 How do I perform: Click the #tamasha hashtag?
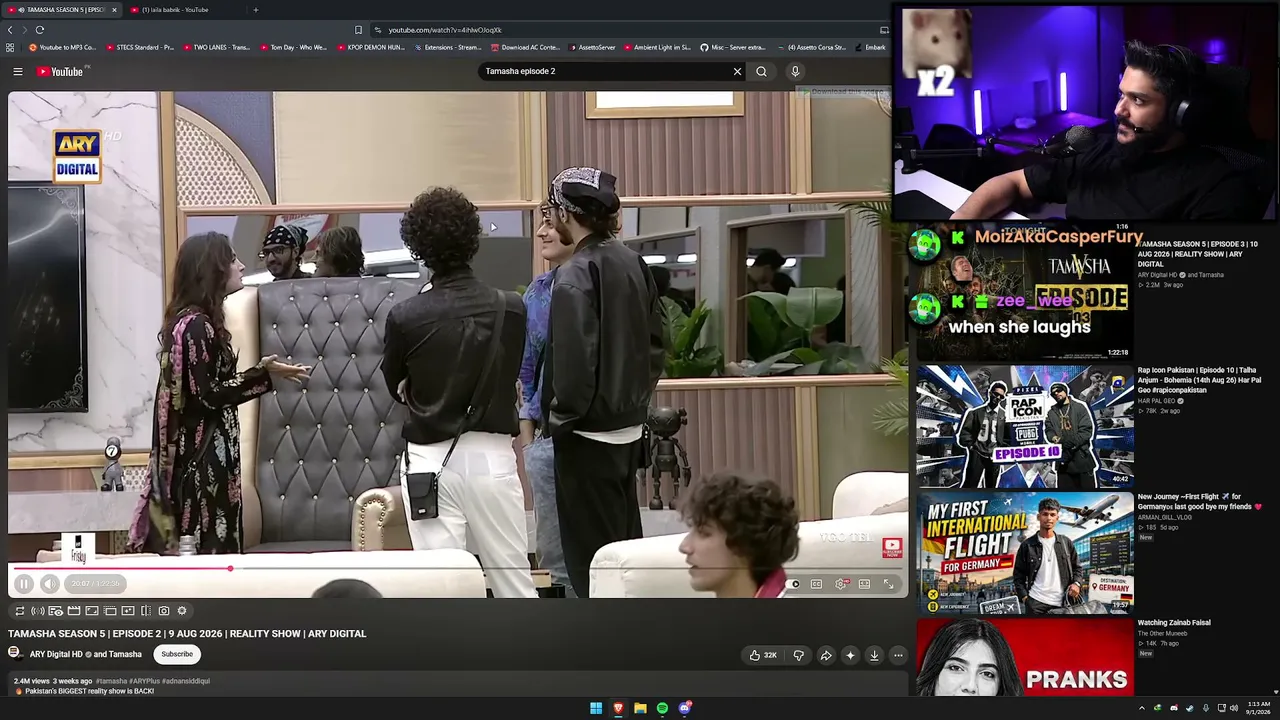point(111,681)
